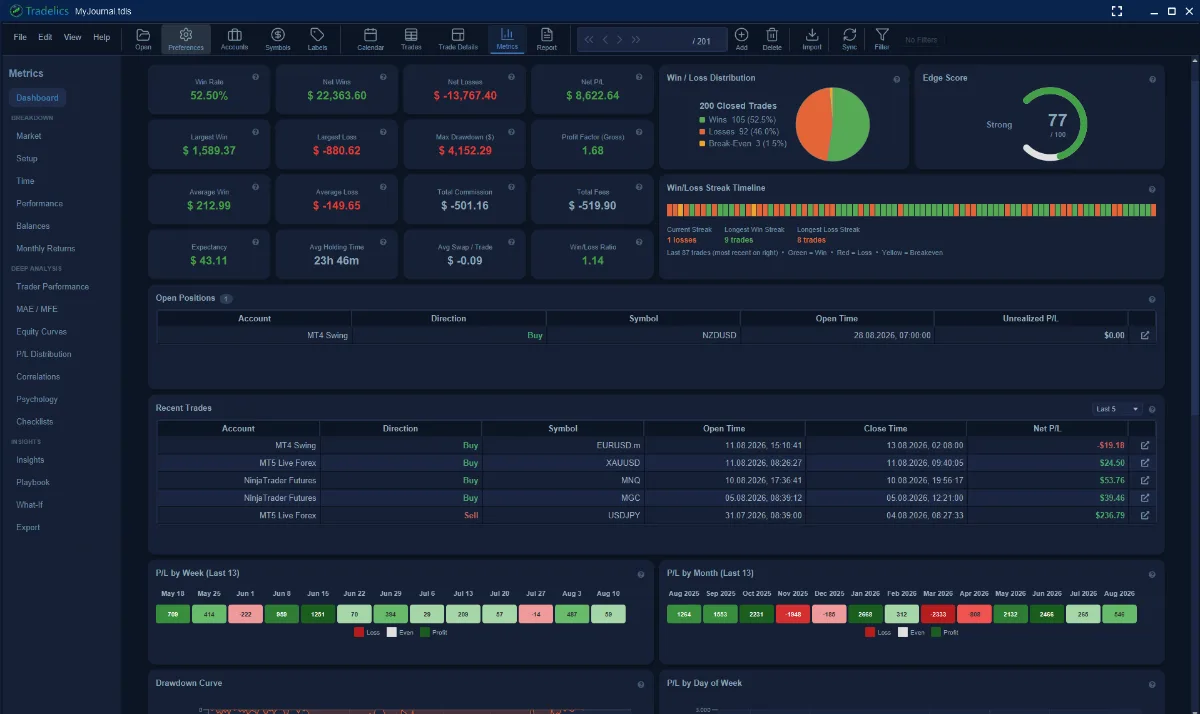Open the Insights sidebar page

(30, 460)
